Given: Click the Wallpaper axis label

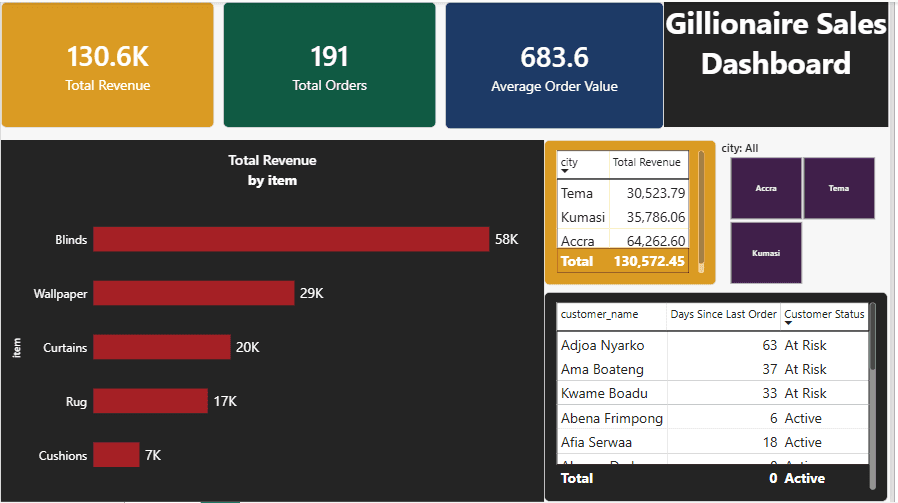Looking at the screenshot, I should (x=60, y=294).
